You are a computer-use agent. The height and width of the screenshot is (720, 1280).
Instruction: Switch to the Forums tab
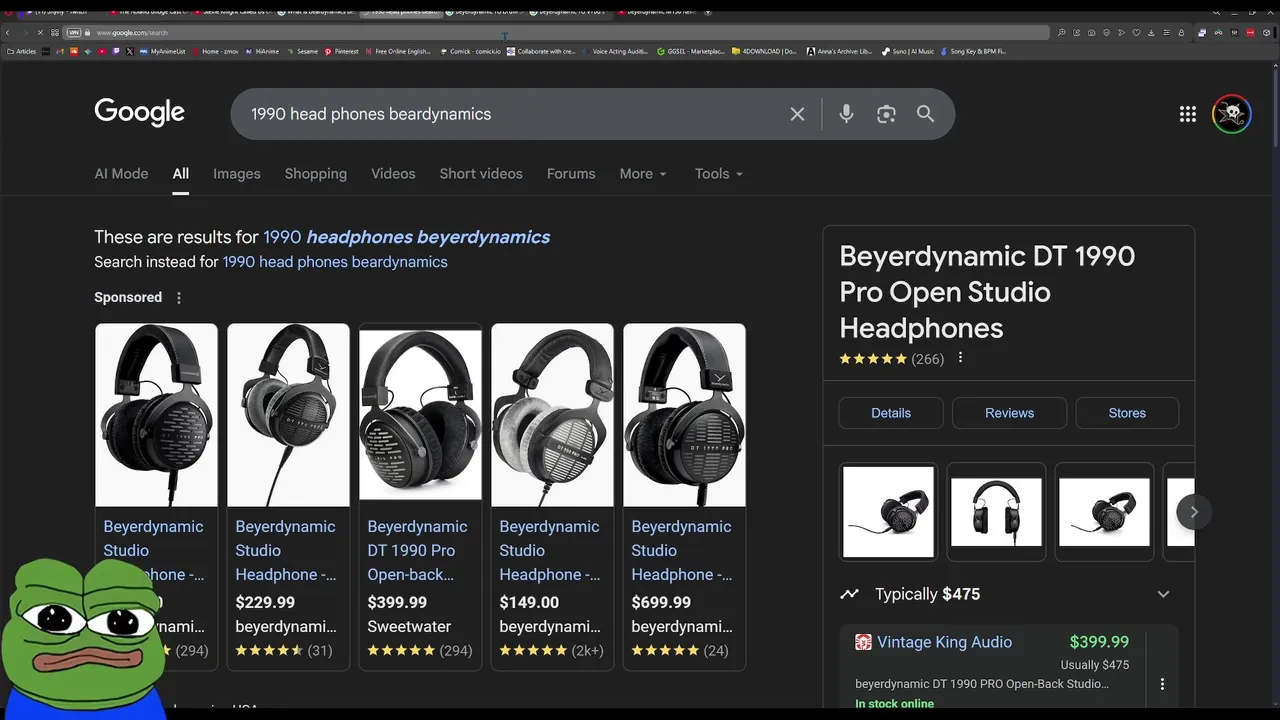pos(571,174)
